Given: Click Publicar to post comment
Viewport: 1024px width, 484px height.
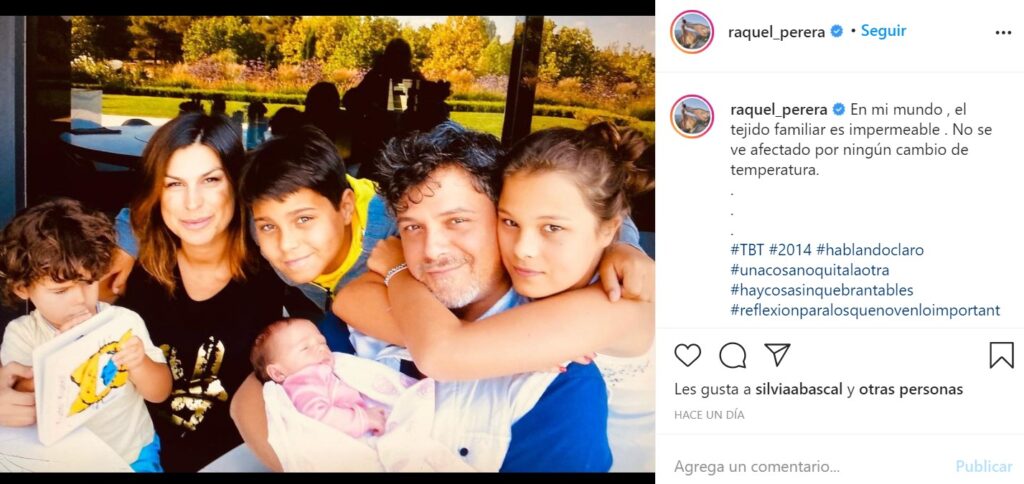Looking at the screenshot, I should [984, 466].
